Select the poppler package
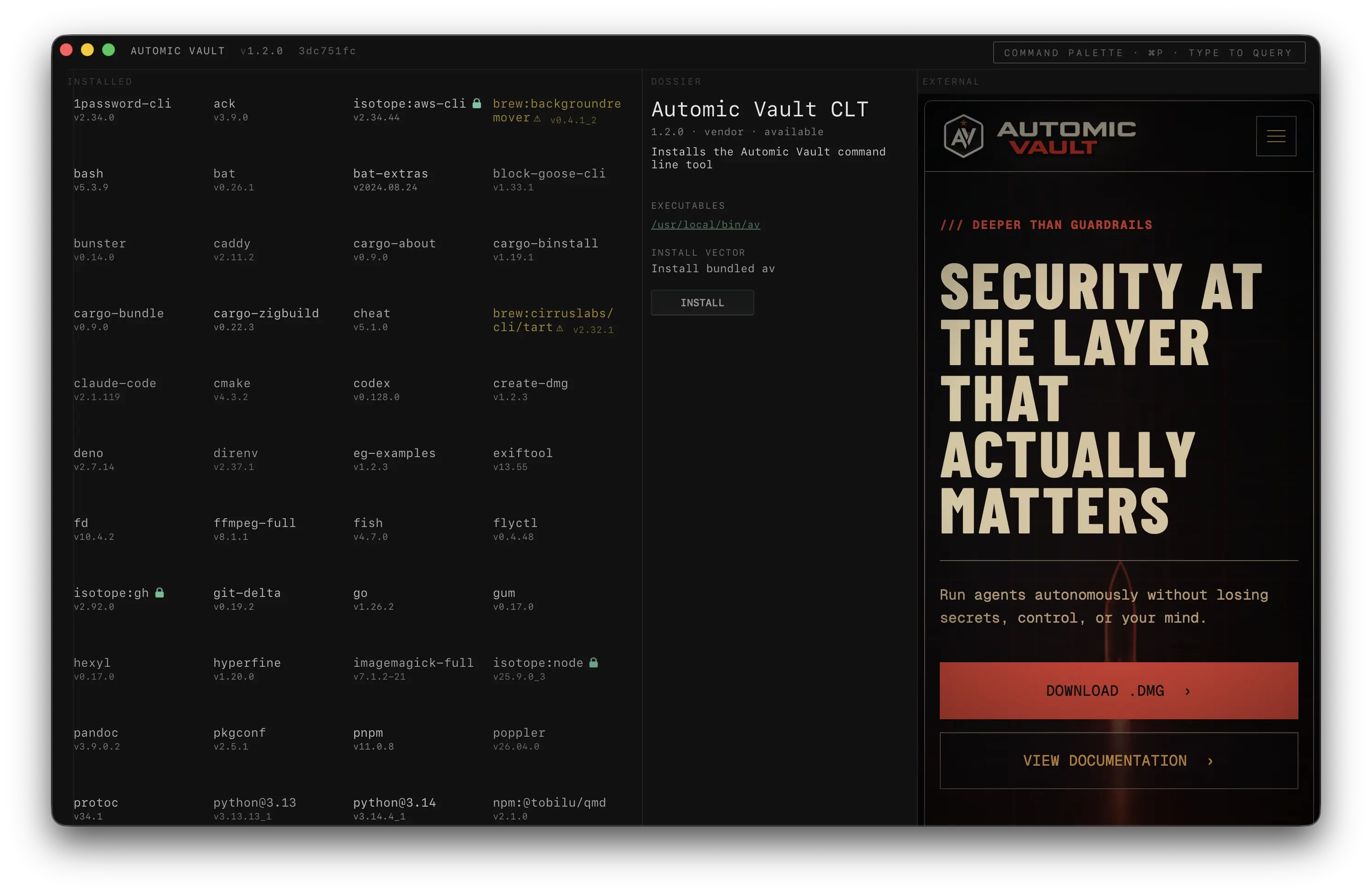Screen dimensions: 1372x894 (519, 739)
